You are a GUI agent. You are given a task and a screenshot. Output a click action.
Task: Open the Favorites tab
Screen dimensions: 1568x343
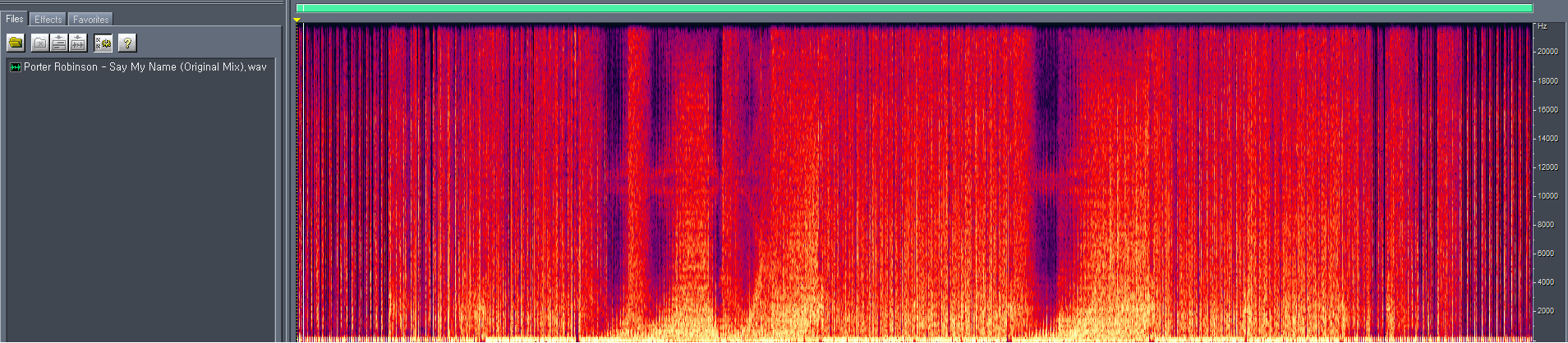90,19
